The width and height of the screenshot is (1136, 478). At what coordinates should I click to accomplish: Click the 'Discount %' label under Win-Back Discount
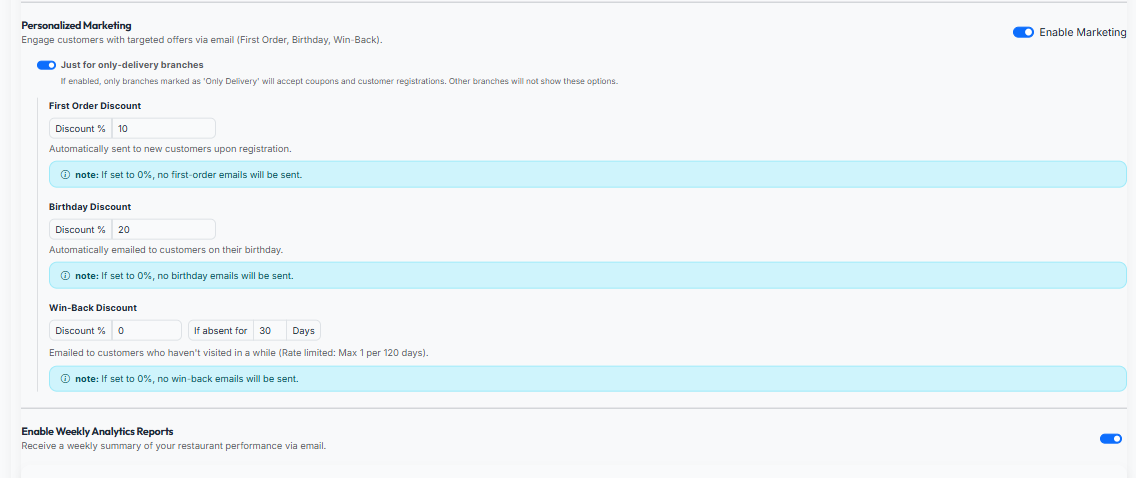[x=80, y=330]
